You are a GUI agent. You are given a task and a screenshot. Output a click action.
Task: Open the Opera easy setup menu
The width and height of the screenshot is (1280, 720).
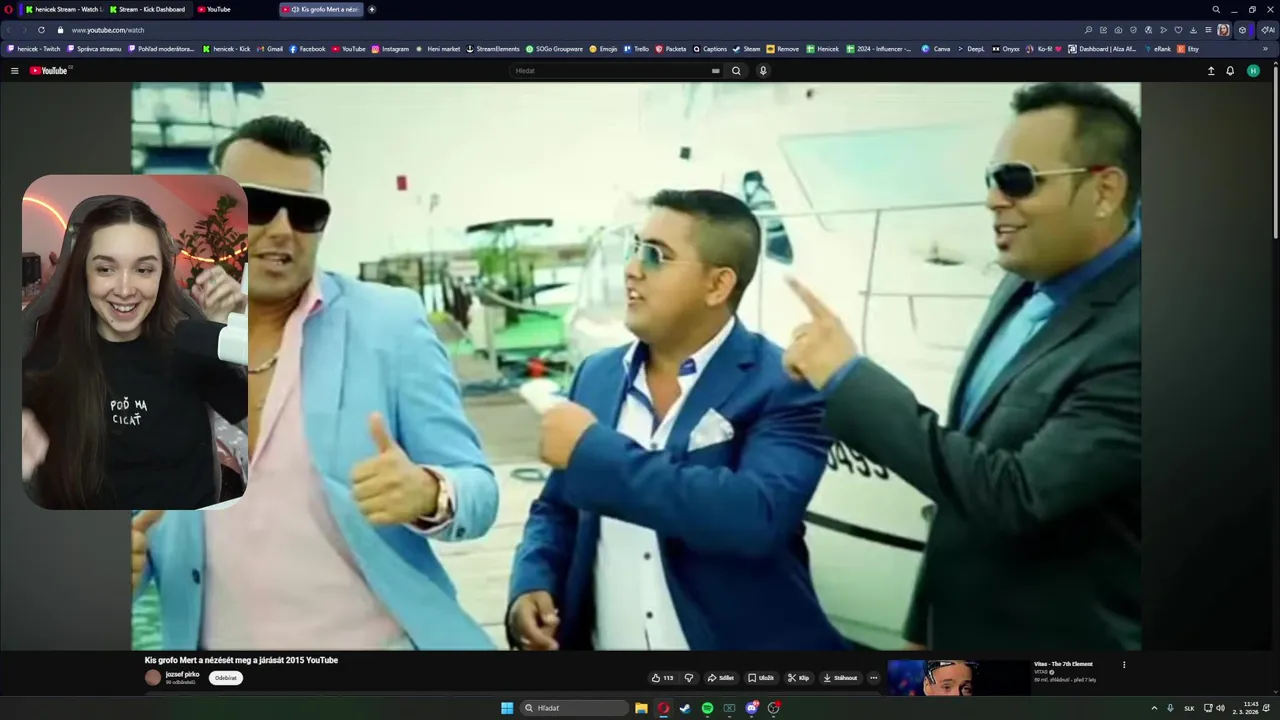click(1208, 30)
